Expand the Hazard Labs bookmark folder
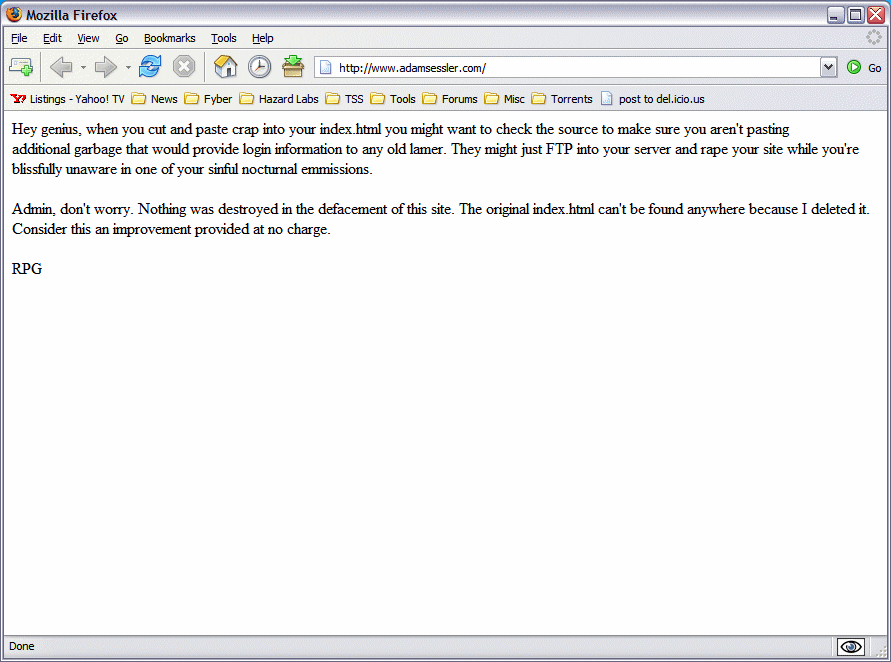Viewport: 891px width, 662px height. (x=278, y=99)
